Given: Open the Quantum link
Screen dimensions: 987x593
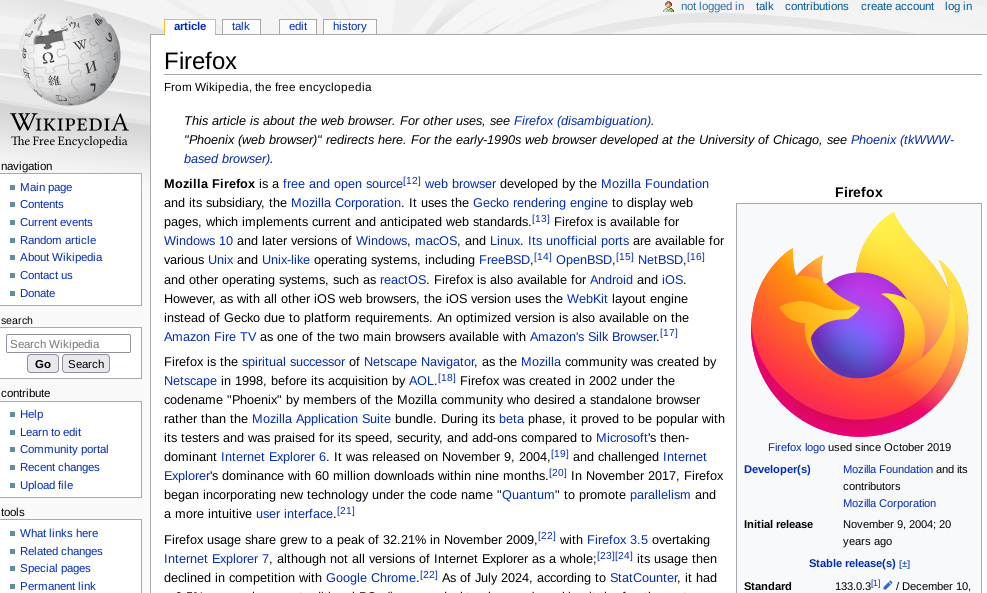Looking at the screenshot, I should click(528, 495).
